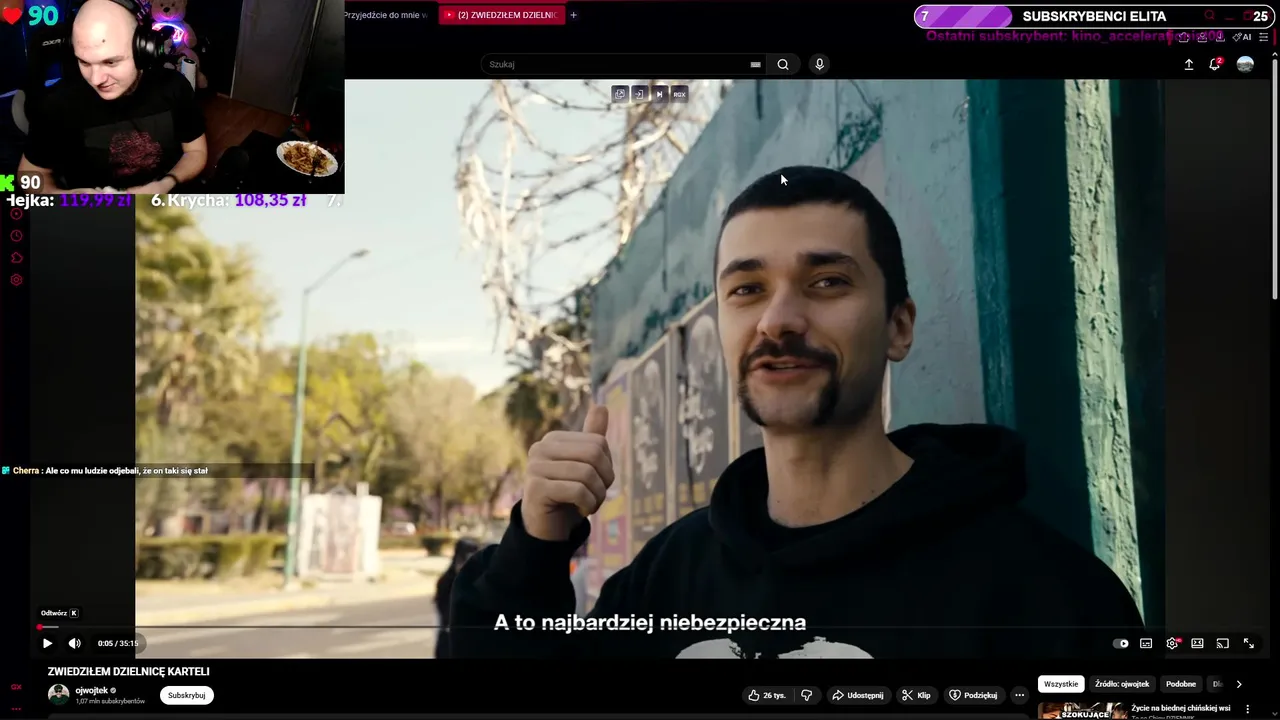
Task: Dislike the video with thumbs down
Action: point(807,695)
